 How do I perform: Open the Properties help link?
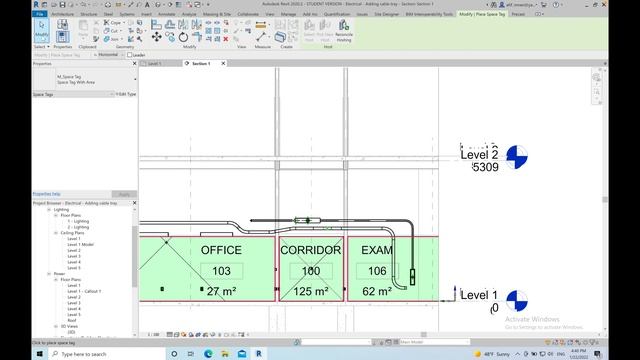pyautogui.click(x=47, y=194)
